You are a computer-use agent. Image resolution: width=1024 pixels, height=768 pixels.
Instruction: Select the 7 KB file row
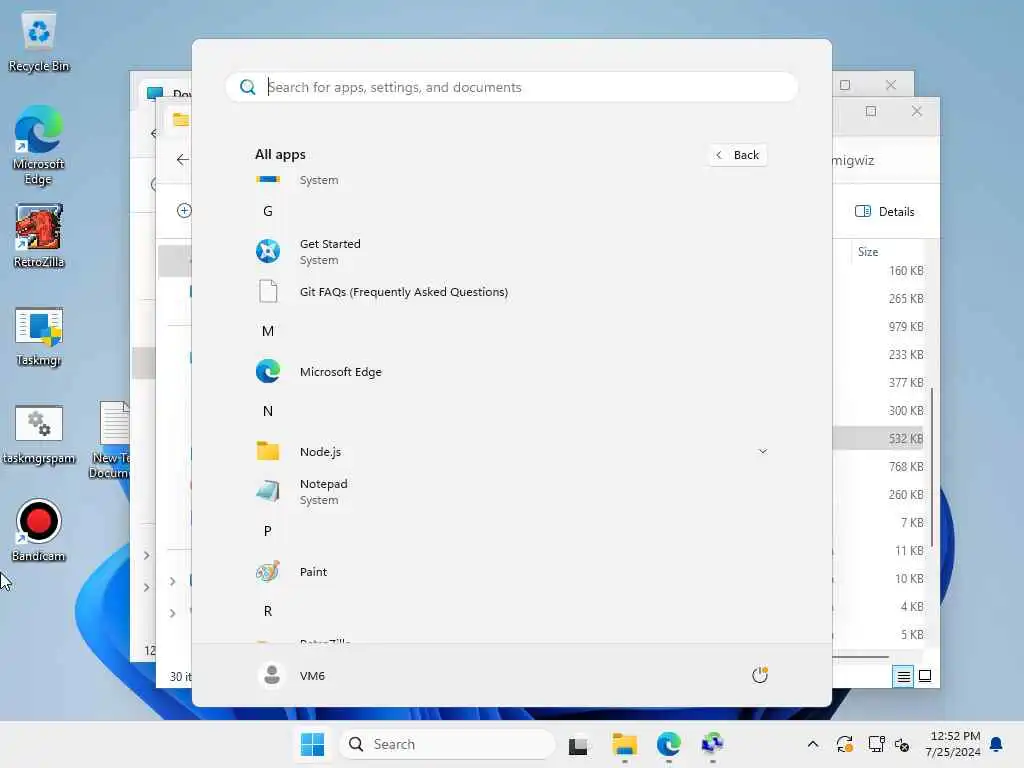tap(879, 522)
